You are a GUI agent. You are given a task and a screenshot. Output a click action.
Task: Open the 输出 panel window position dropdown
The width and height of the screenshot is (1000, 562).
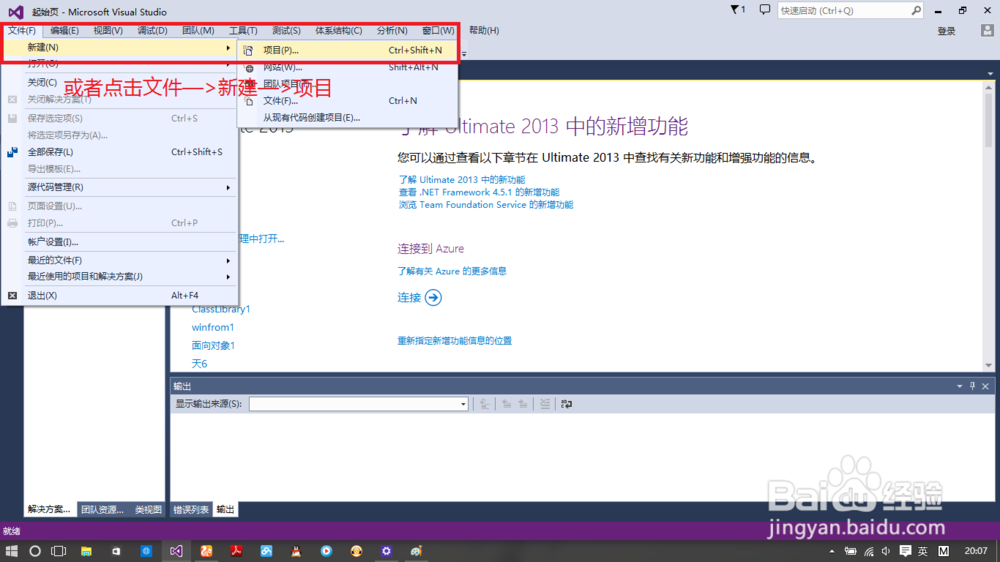[x=959, y=386]
